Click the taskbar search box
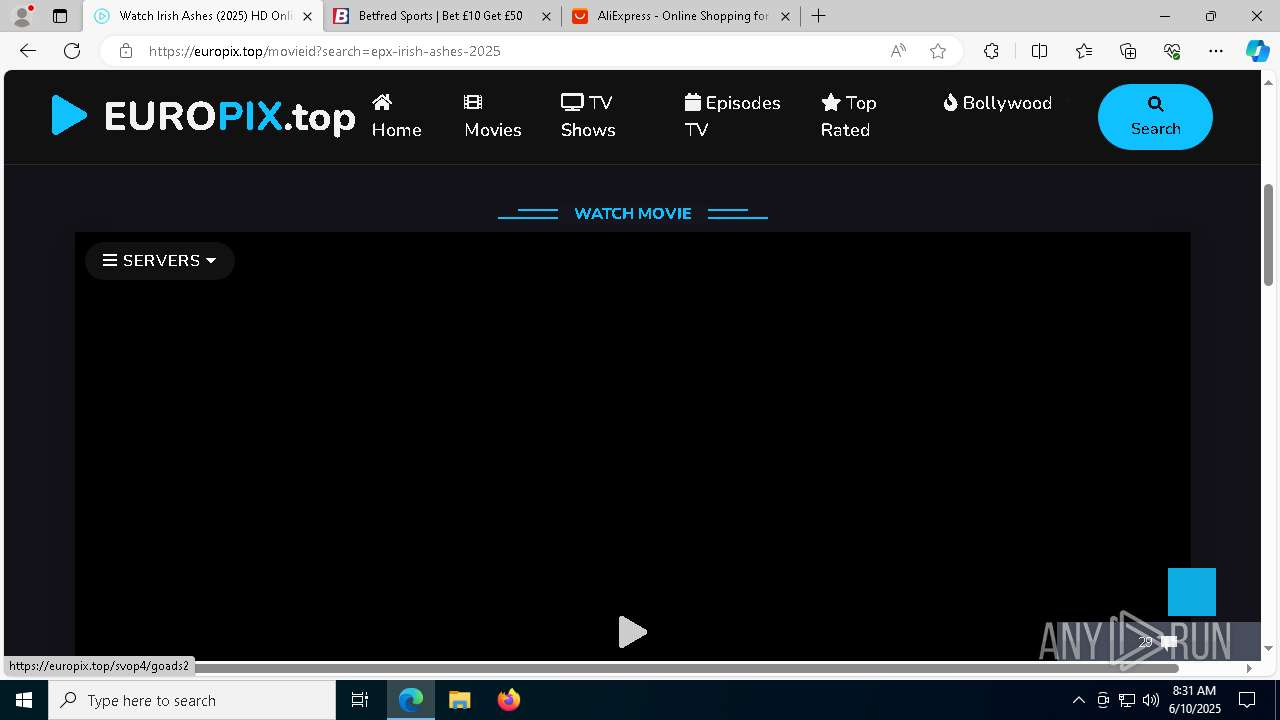 [x=192, y=700]
